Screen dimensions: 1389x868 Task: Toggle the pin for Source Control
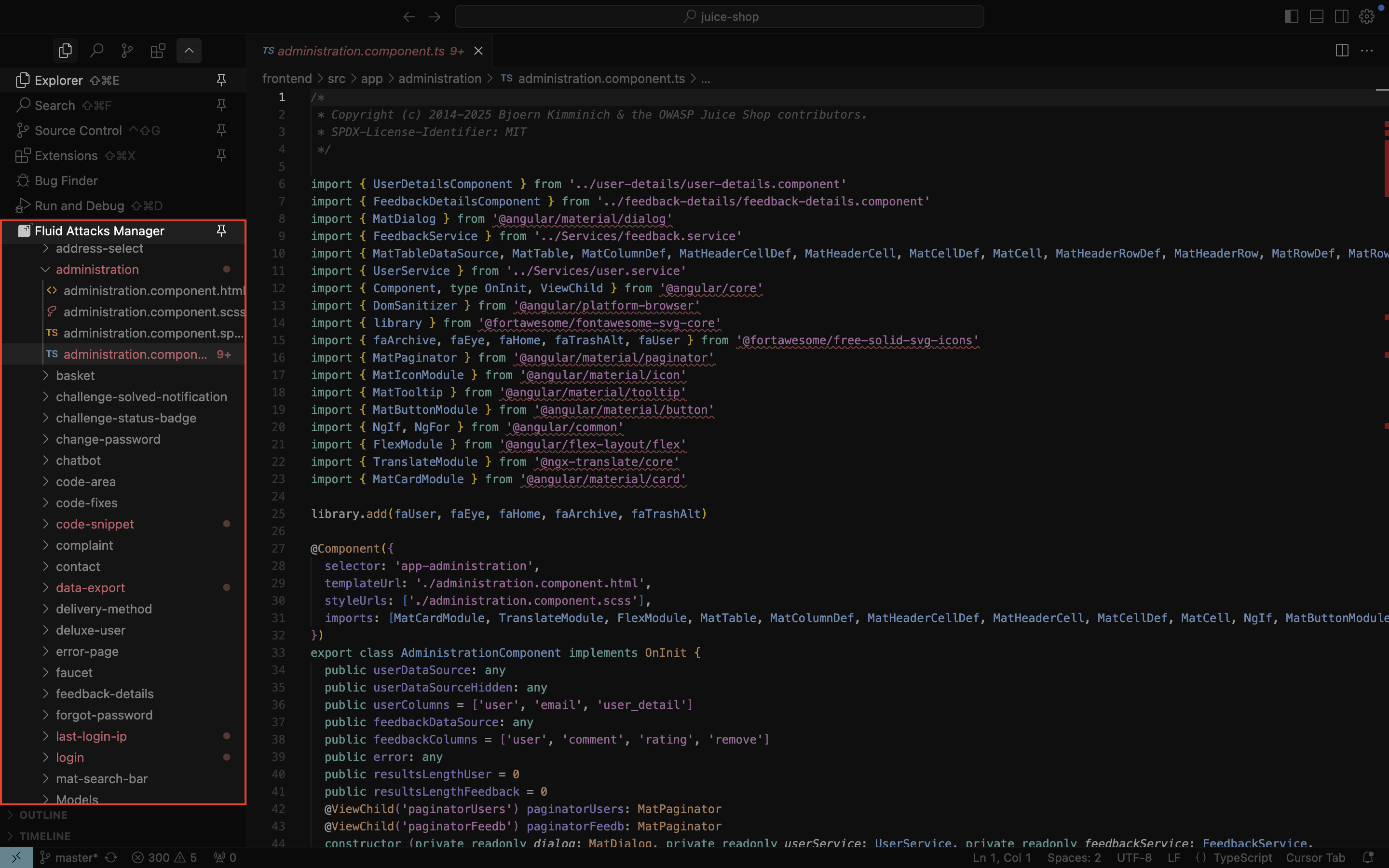coord(221,130)
